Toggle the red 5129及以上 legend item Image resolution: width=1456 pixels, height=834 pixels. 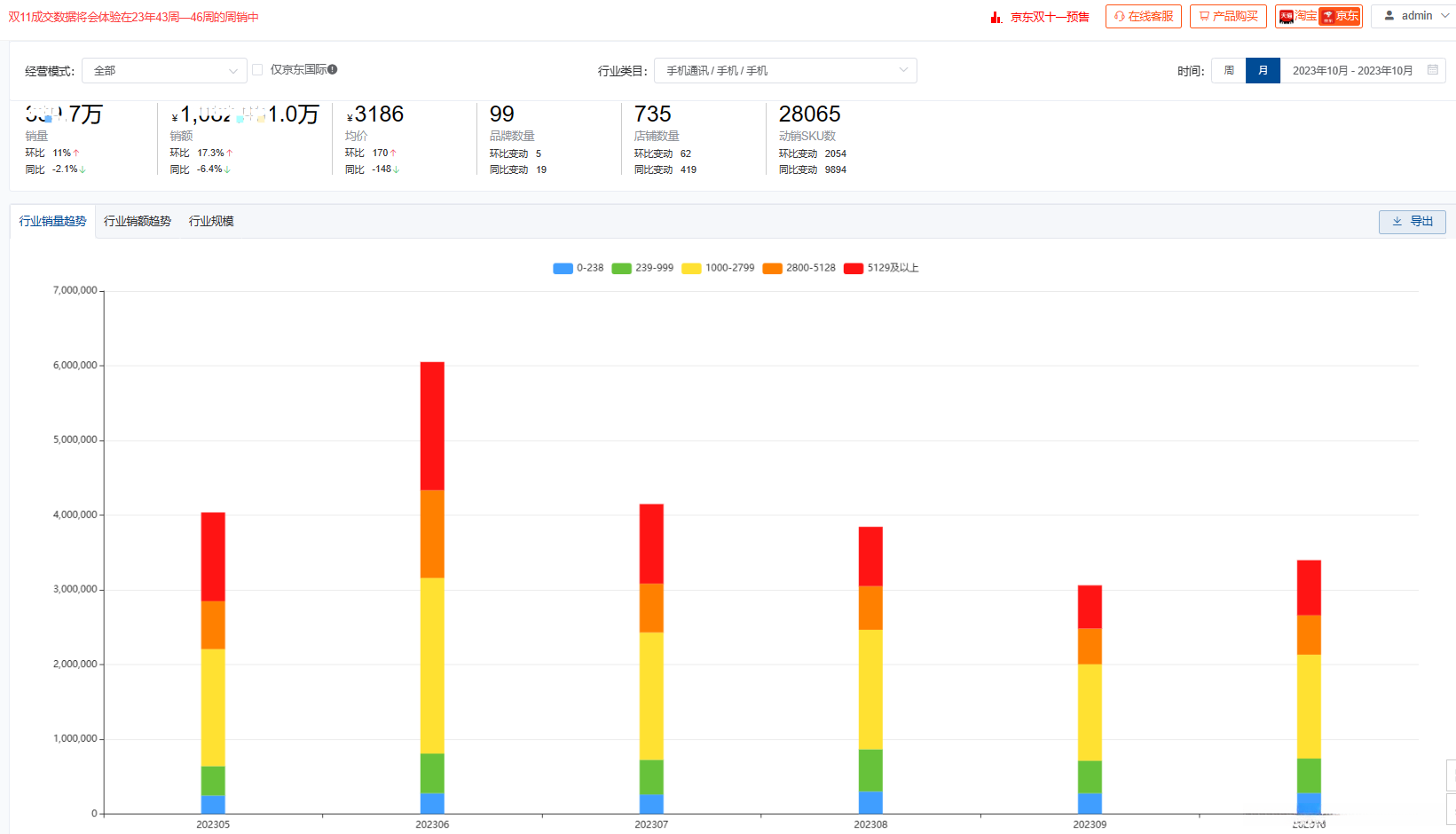(x=881, y=268)
